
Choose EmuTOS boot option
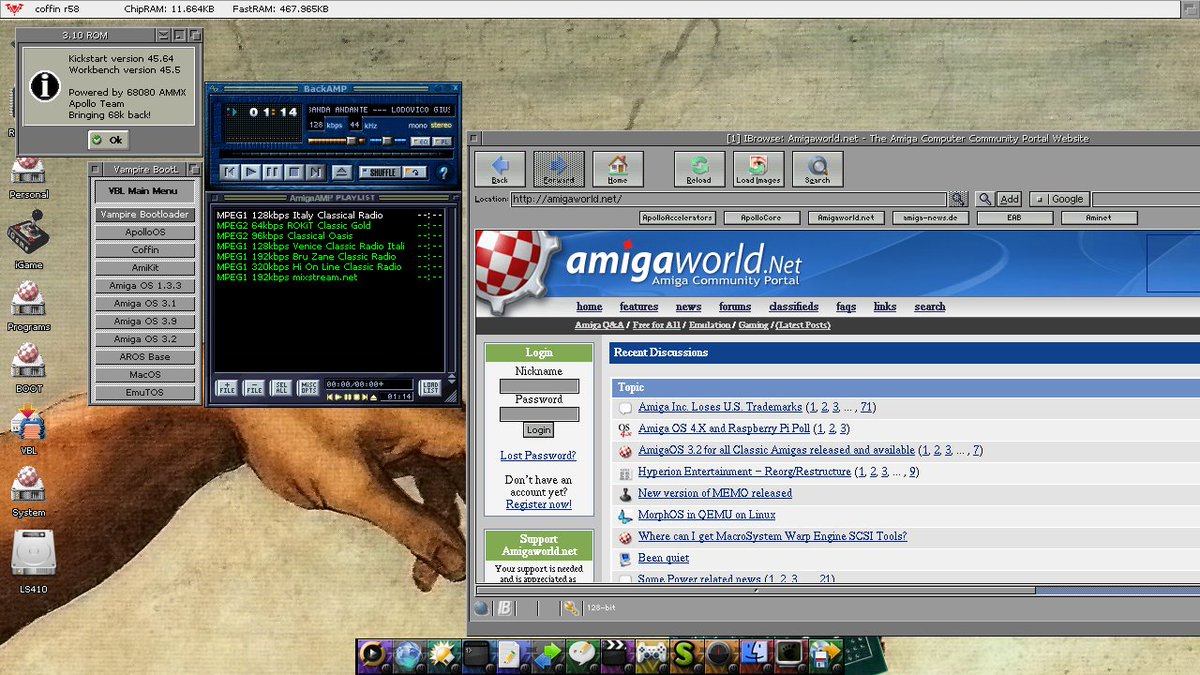click(x=145, y=393)
